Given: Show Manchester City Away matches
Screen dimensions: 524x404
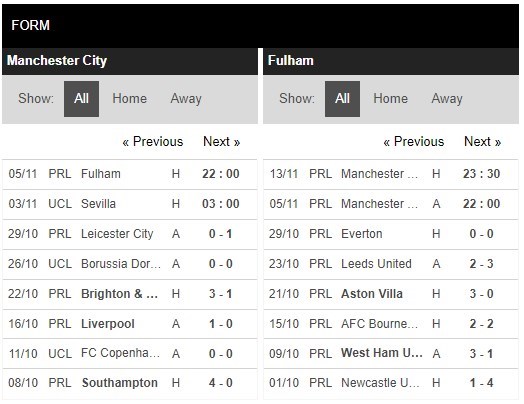Looking at the screenshot, I should 186,99.
